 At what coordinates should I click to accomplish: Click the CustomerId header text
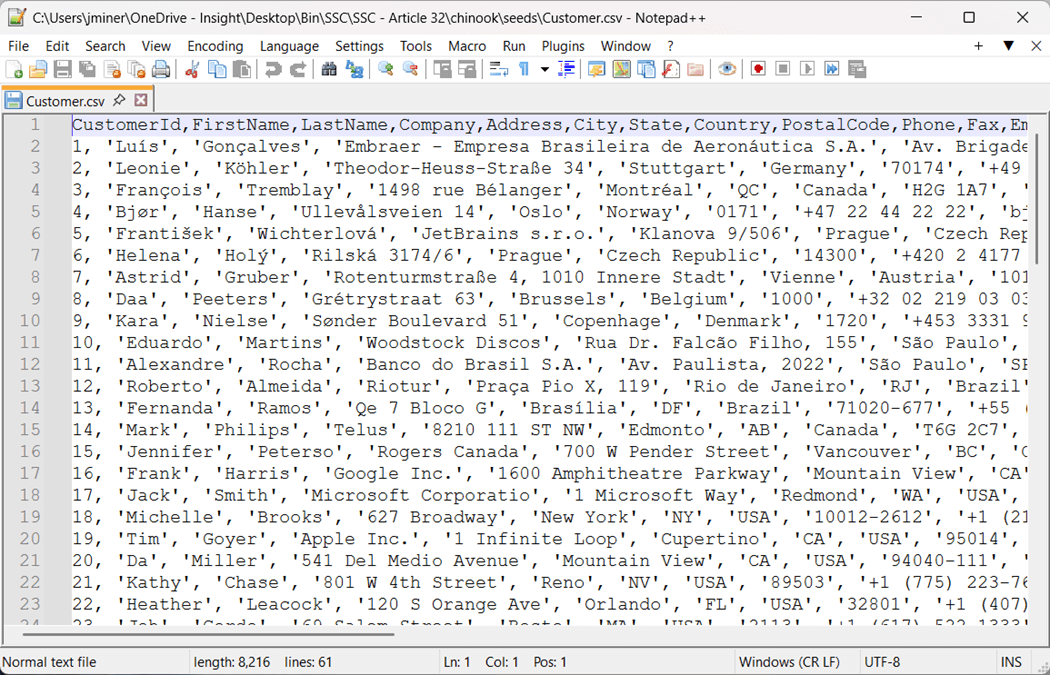[x=127, y=125]
